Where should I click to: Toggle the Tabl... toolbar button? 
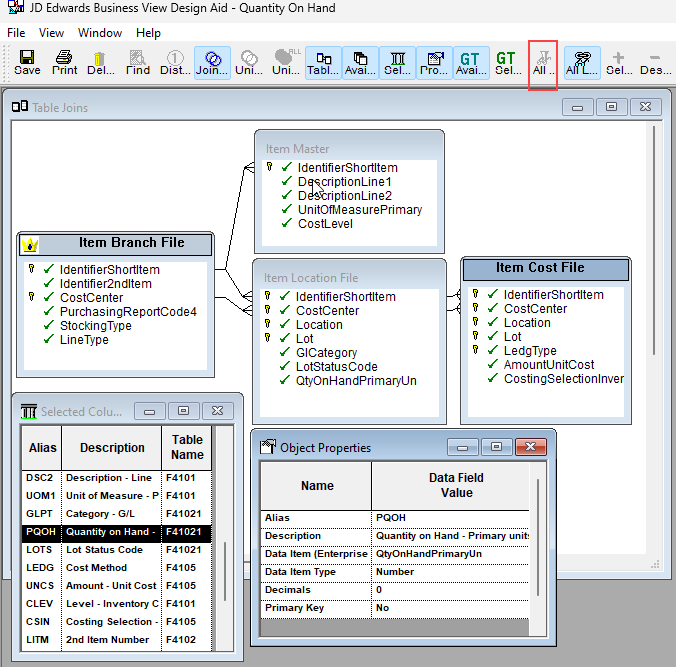click(x=323, y=63)
